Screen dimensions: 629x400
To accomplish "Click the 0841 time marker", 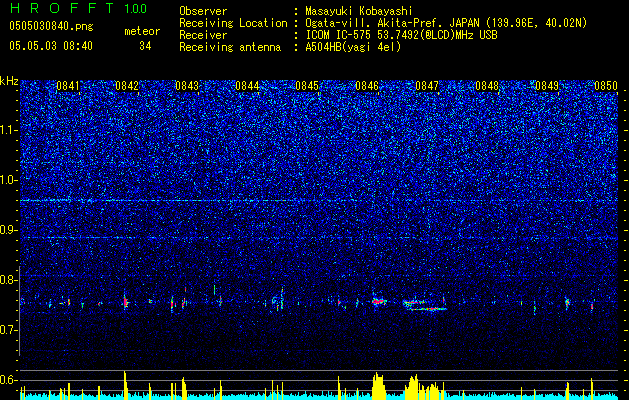I will [x=68, y=86].
